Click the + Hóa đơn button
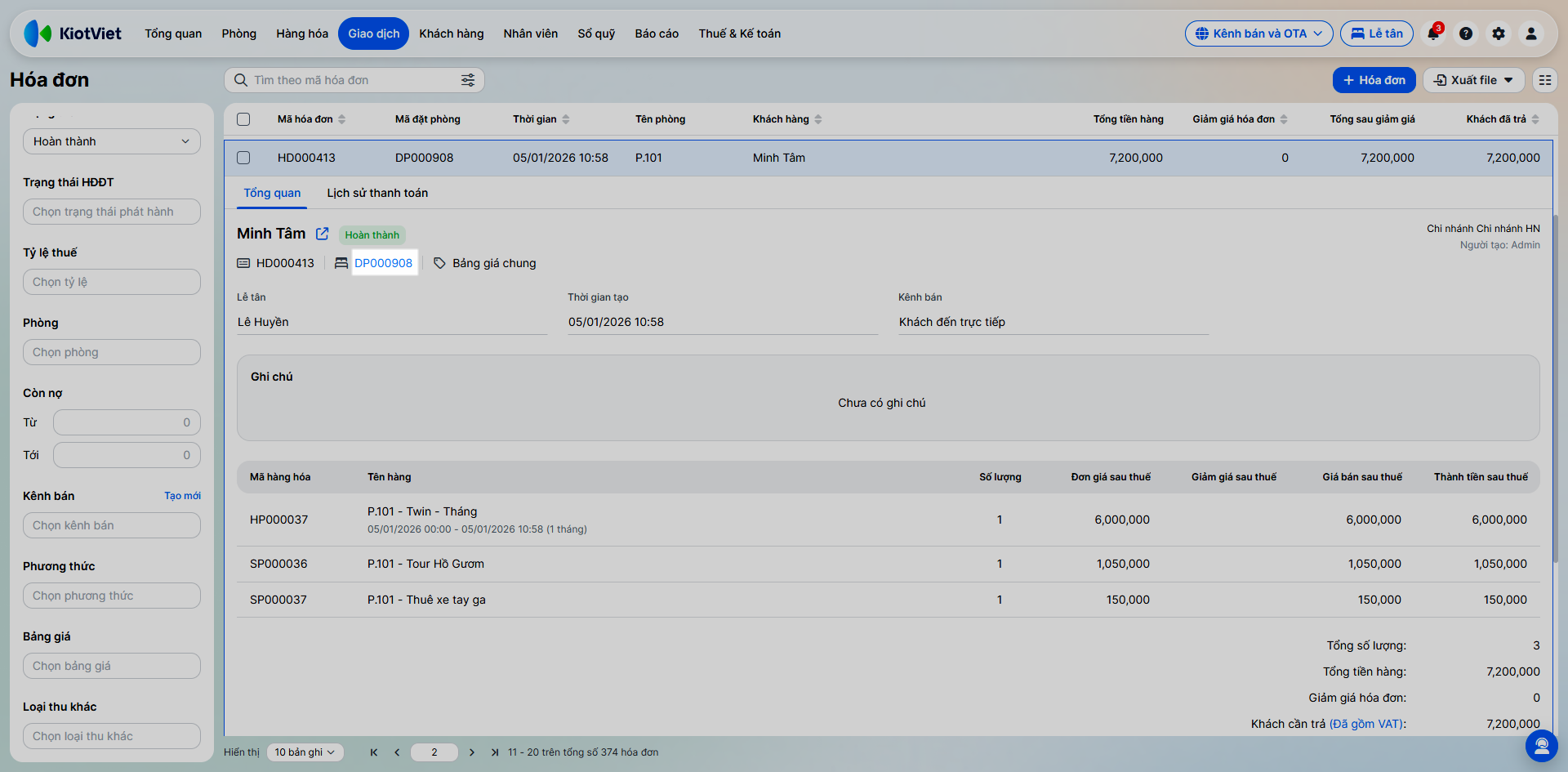The height and width of the screenshot is (772, 1568). point(1374,80)
